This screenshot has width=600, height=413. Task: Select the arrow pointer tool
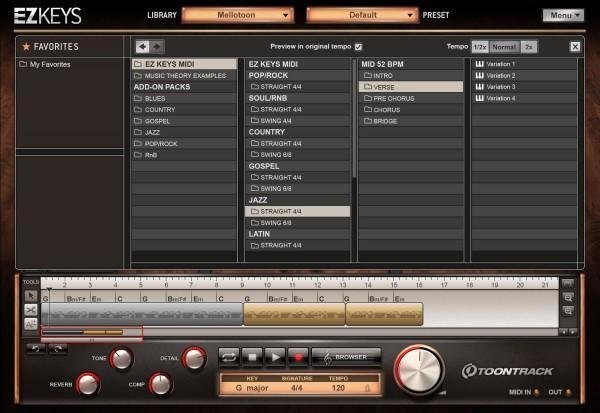click(30, 296)
